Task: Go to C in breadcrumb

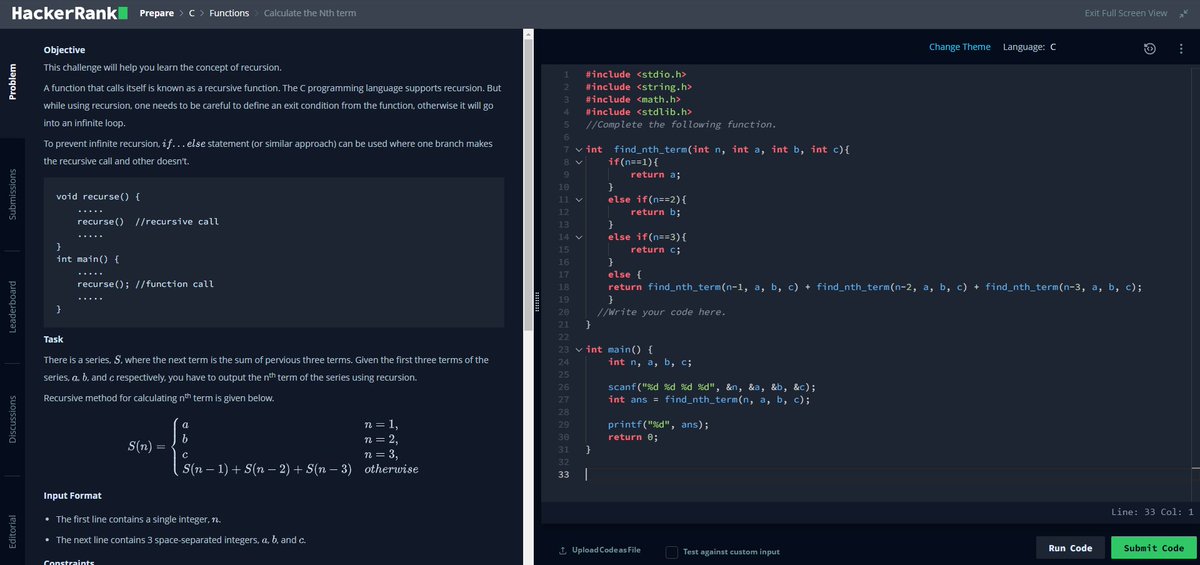Action: point(193,13)
